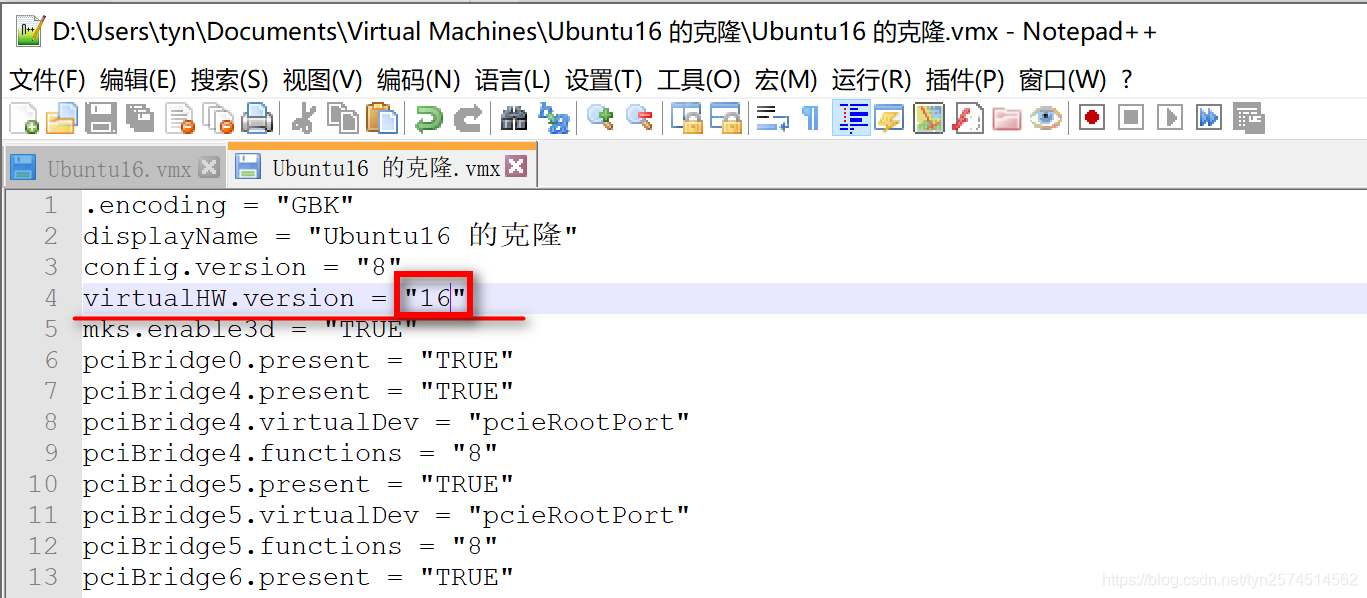Open the 编码(N) menu

418,80
